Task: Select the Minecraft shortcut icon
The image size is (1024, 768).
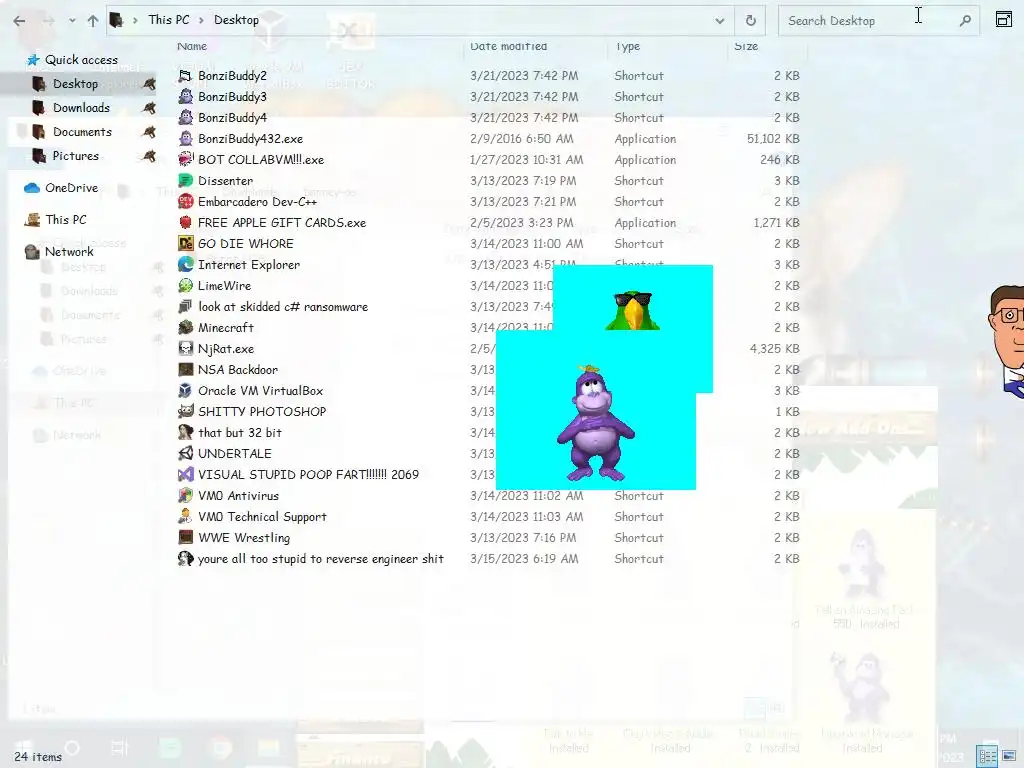Action: click(185, 327)
